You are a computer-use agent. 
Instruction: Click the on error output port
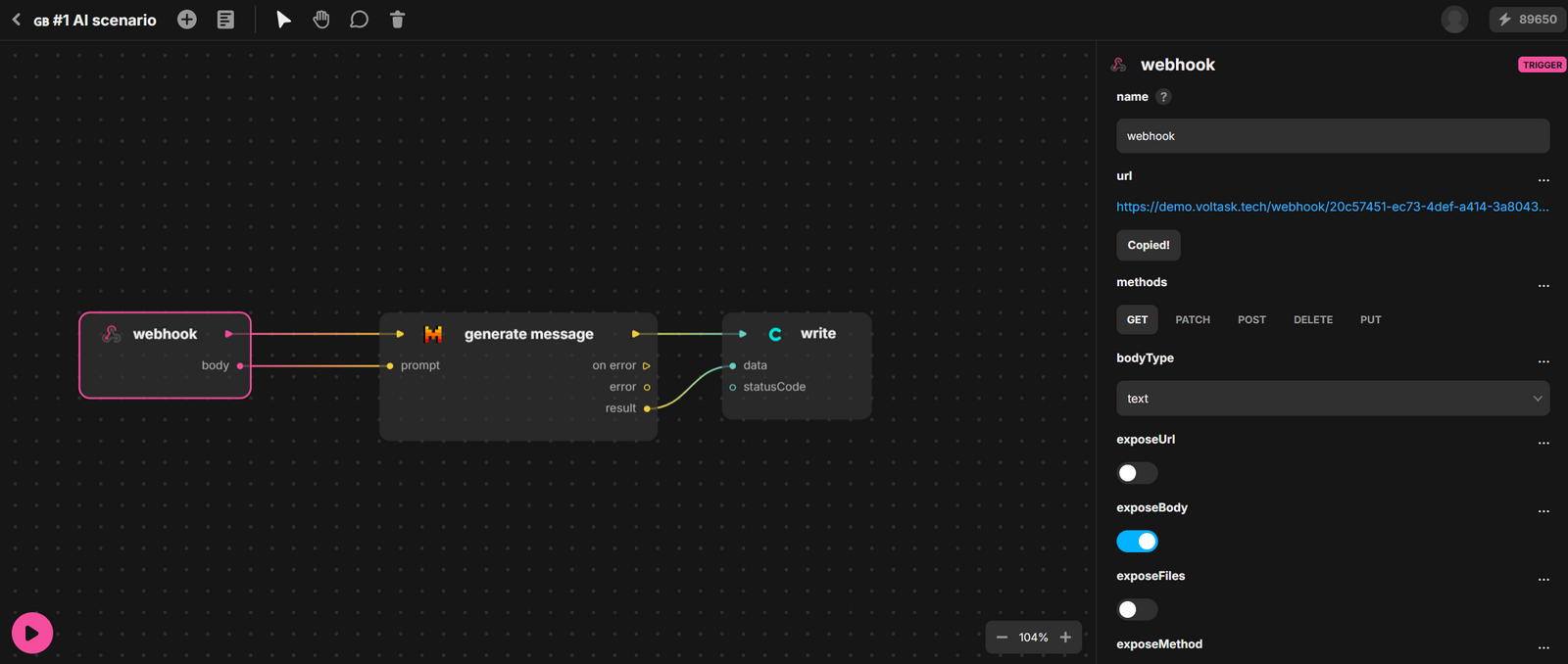tap(647, 365)
